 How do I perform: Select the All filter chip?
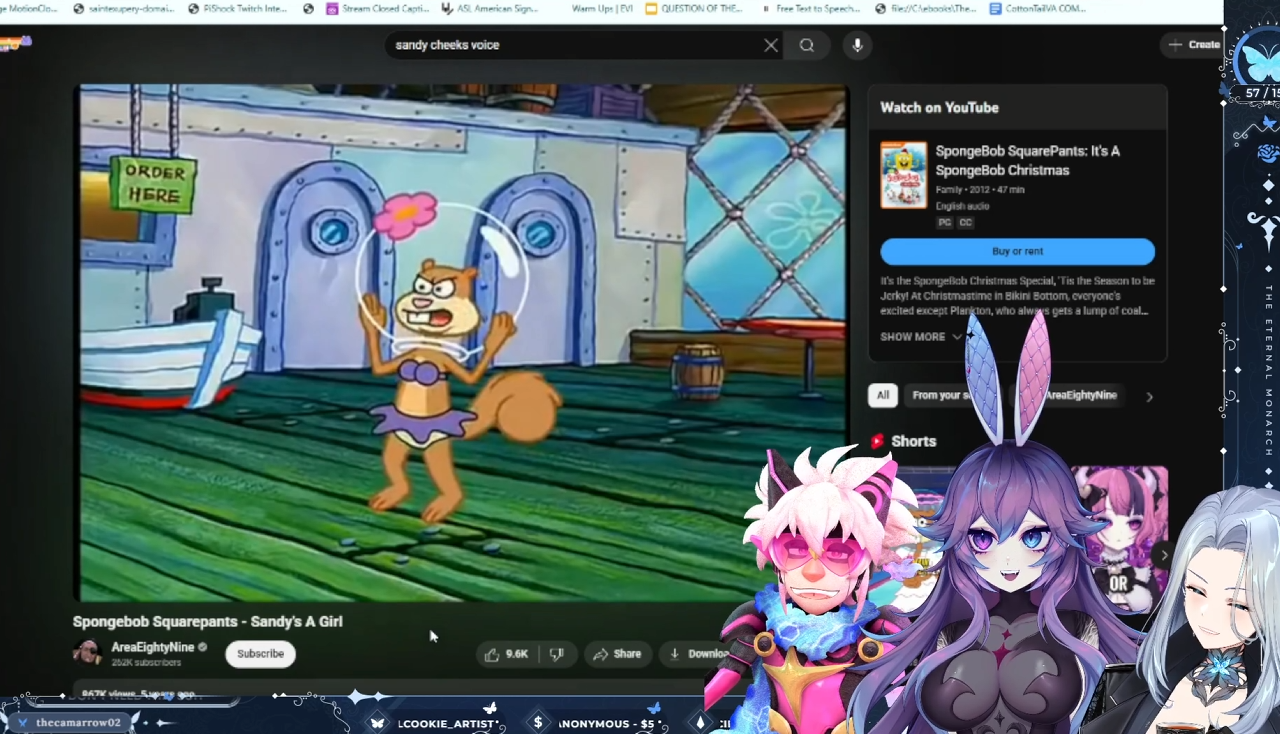coord(883,395)
